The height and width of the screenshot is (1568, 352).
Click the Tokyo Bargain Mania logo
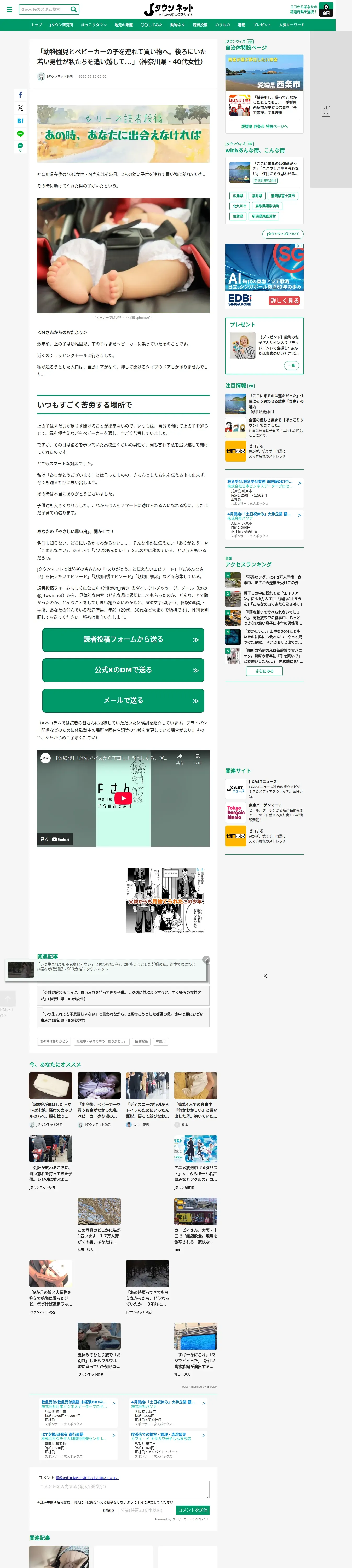point(235,812)
